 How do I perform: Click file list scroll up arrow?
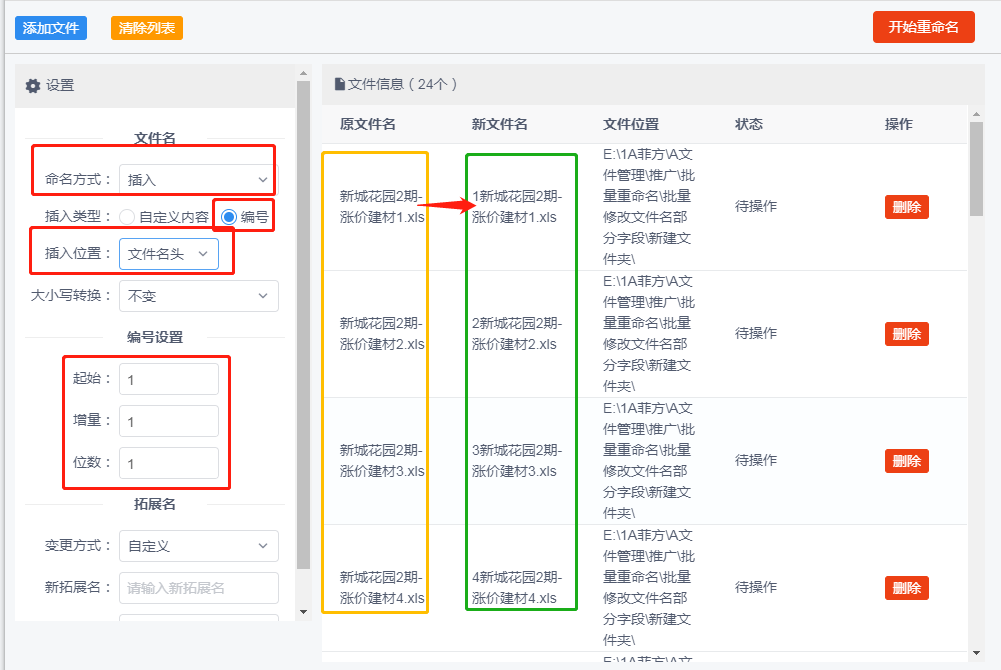976,114
